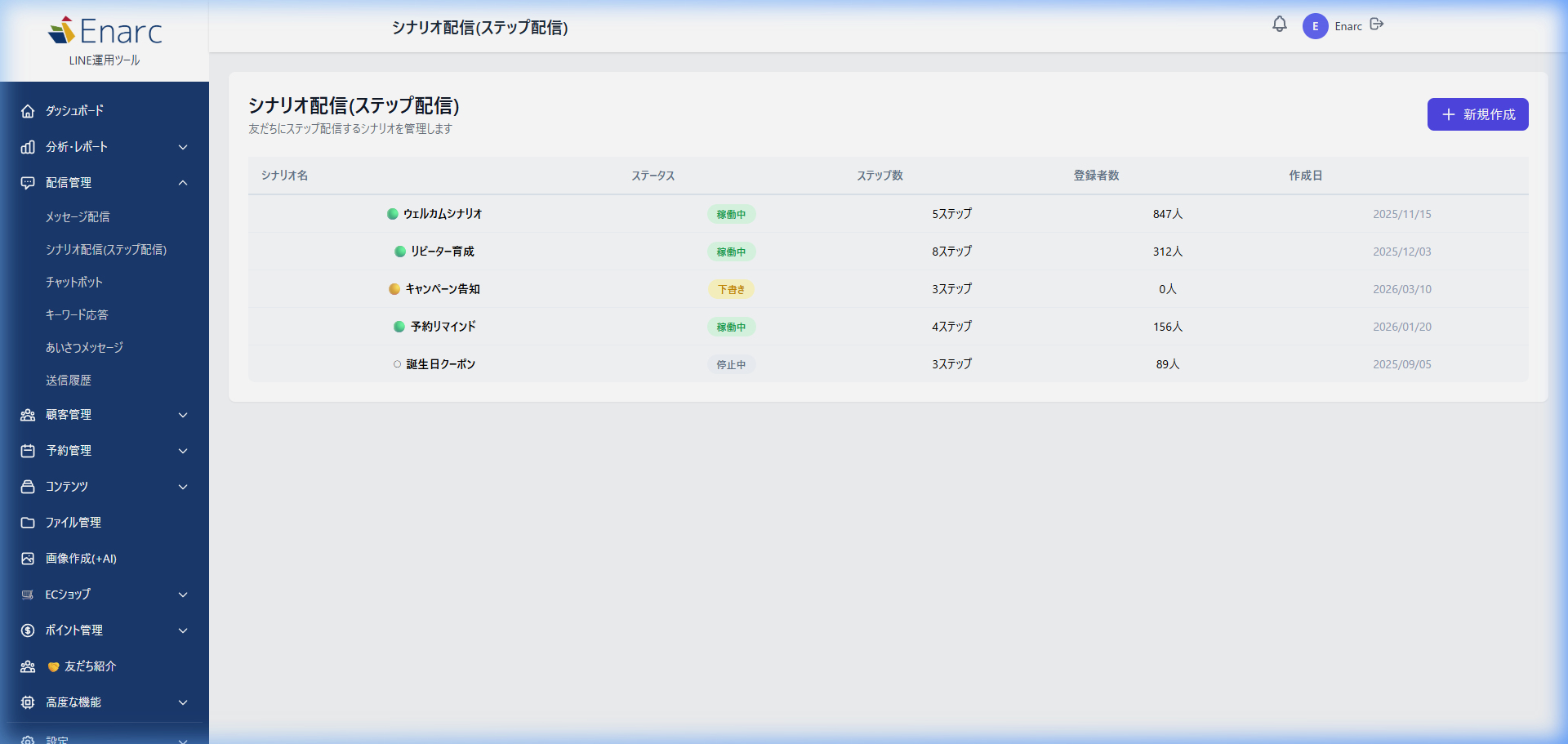Click the 画像作成(+AI) image icon

[x=28, y=559]
